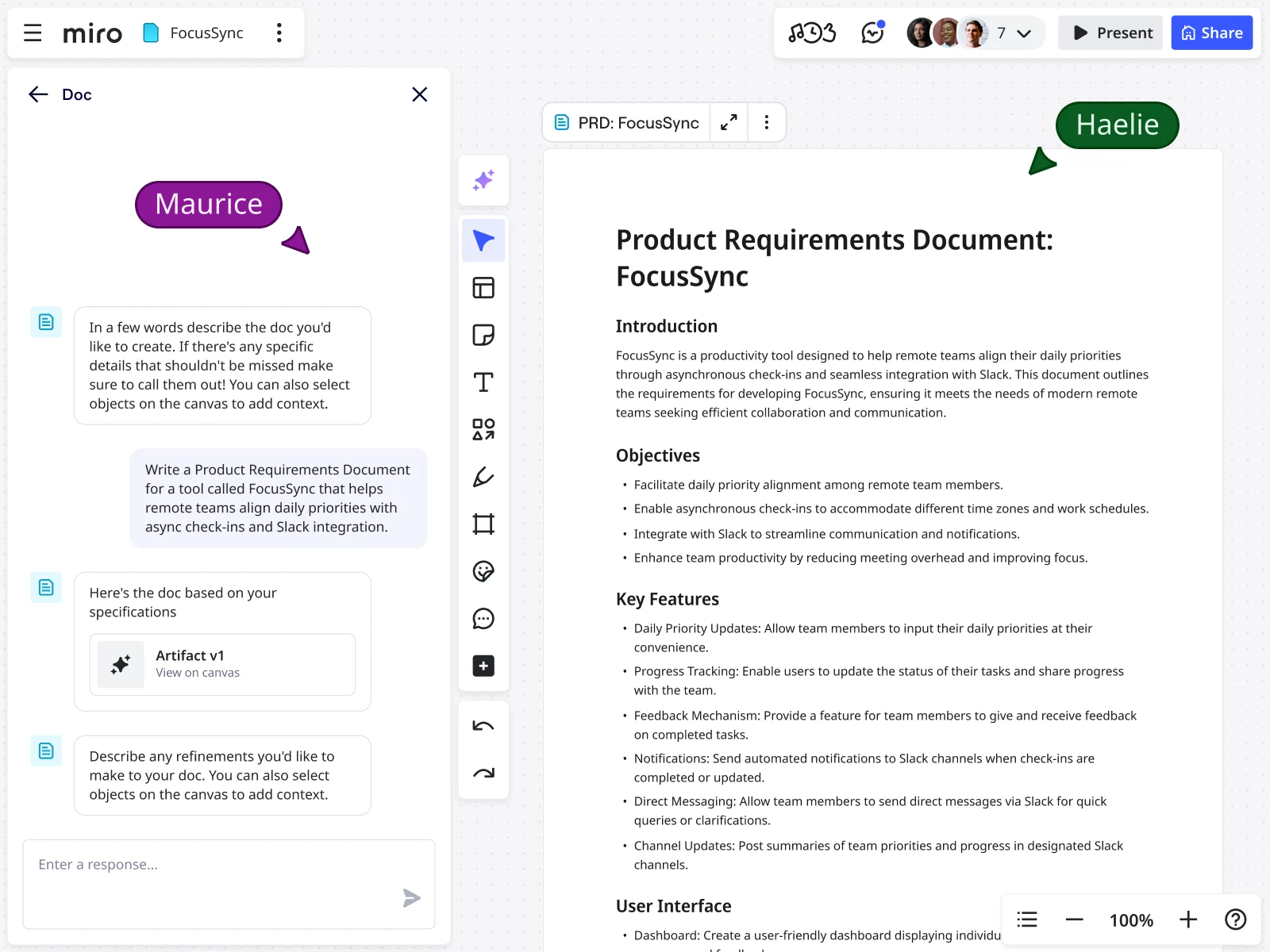The width and height of the screenshot is (1270, 952).
Task: Redo the last action
Action: pos(483,773)
